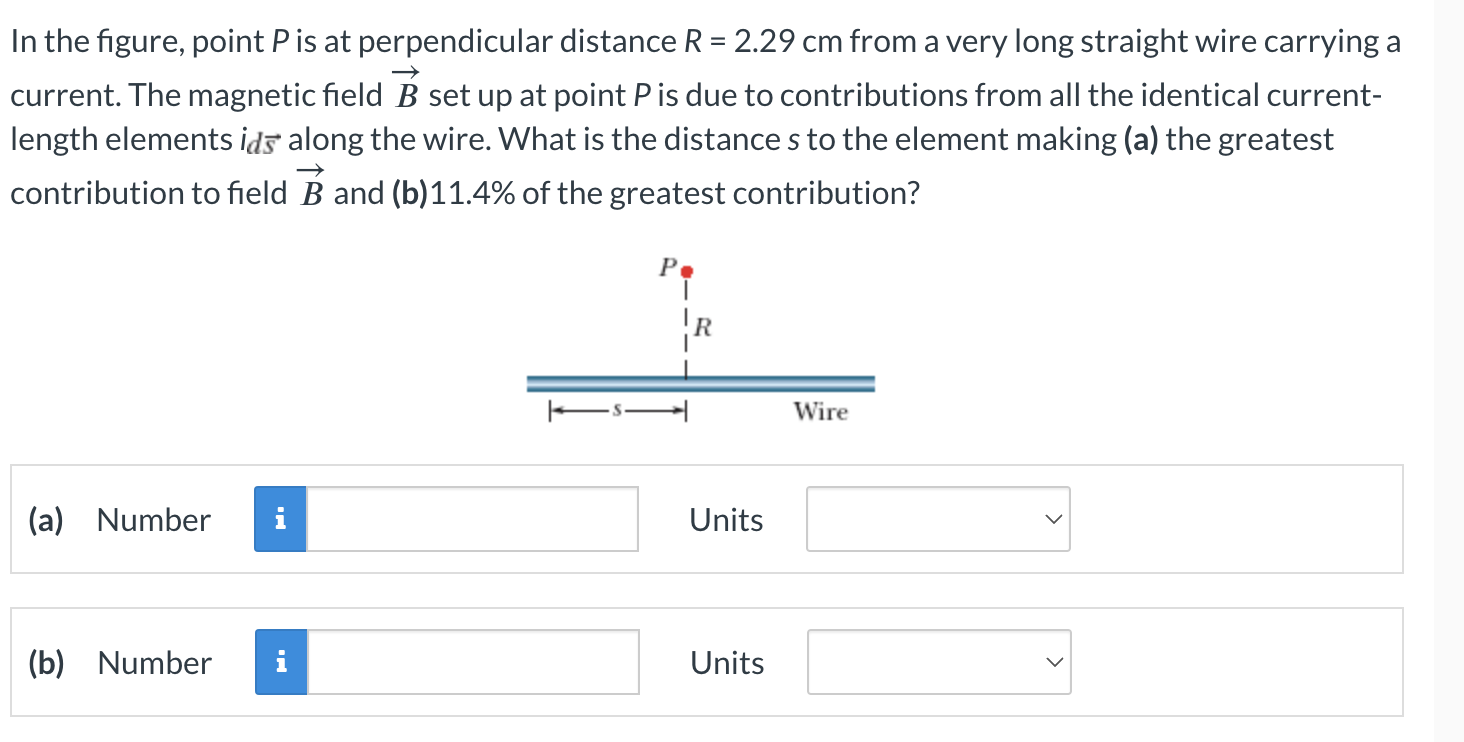Select the Units label next to part (a)

726,519
